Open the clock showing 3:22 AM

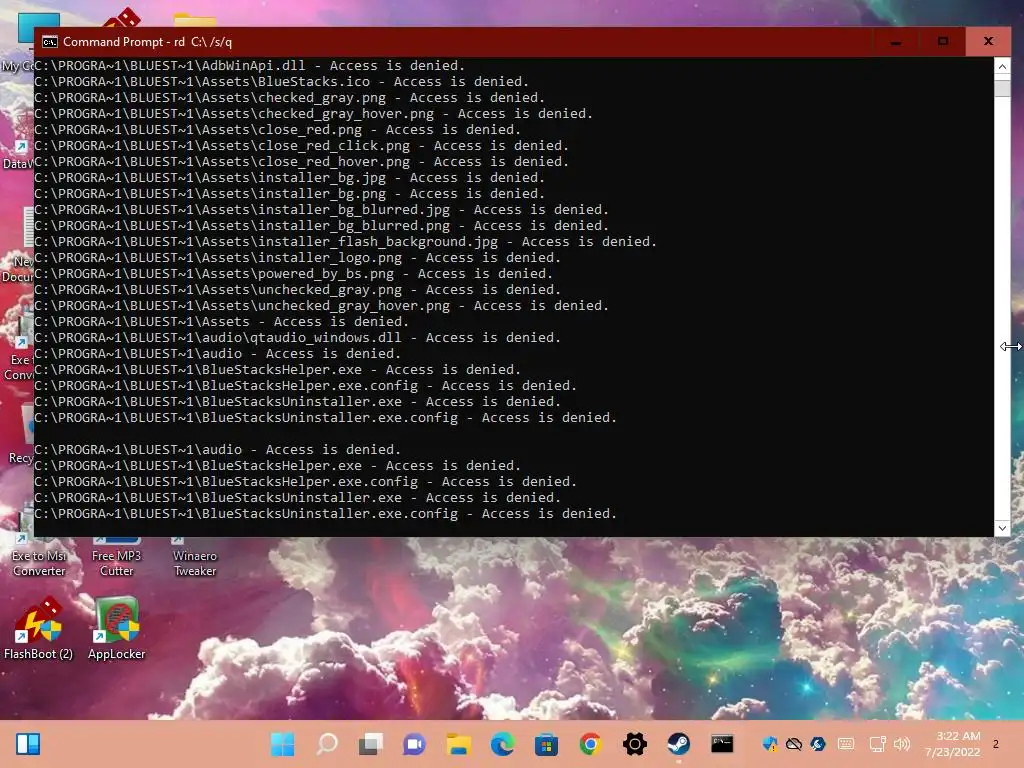click(x=952, y=744)
